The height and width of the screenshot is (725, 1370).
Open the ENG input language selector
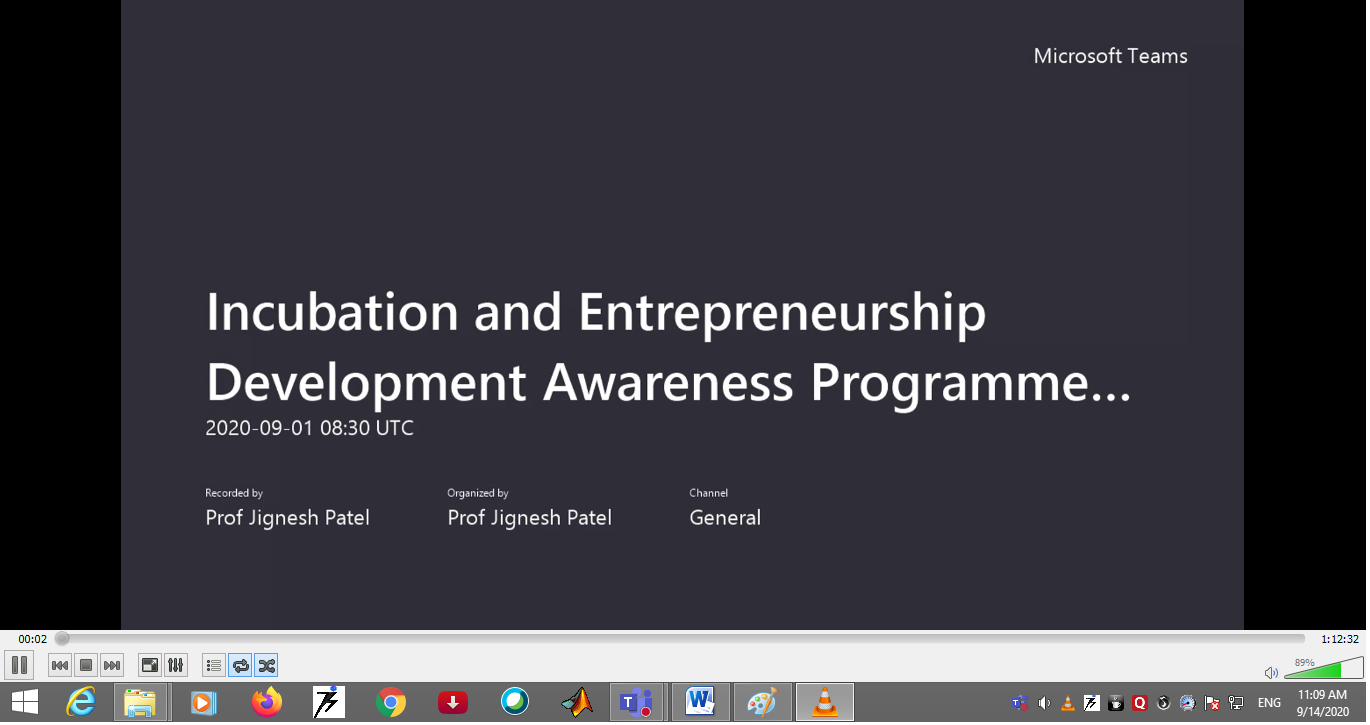pos(1269,703)
